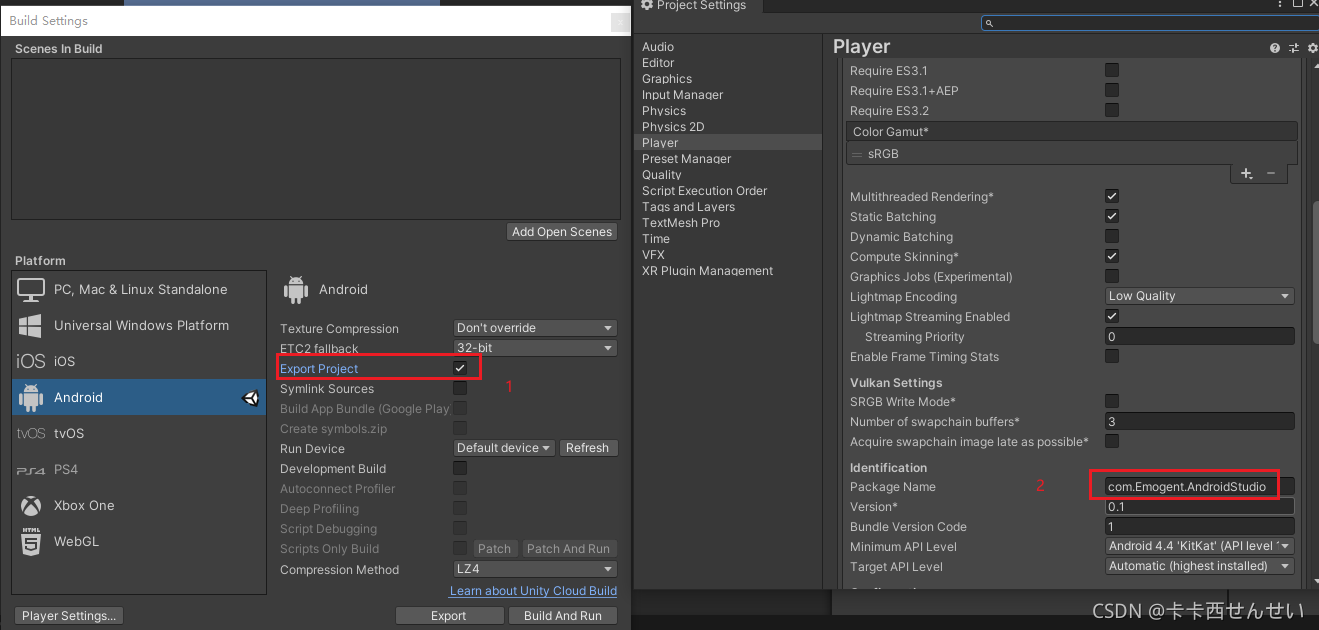Viewport: 1319px width, 630px height.
Task: Open Lightmap Encoding dropdown
Action: [x=1200, y=296]
